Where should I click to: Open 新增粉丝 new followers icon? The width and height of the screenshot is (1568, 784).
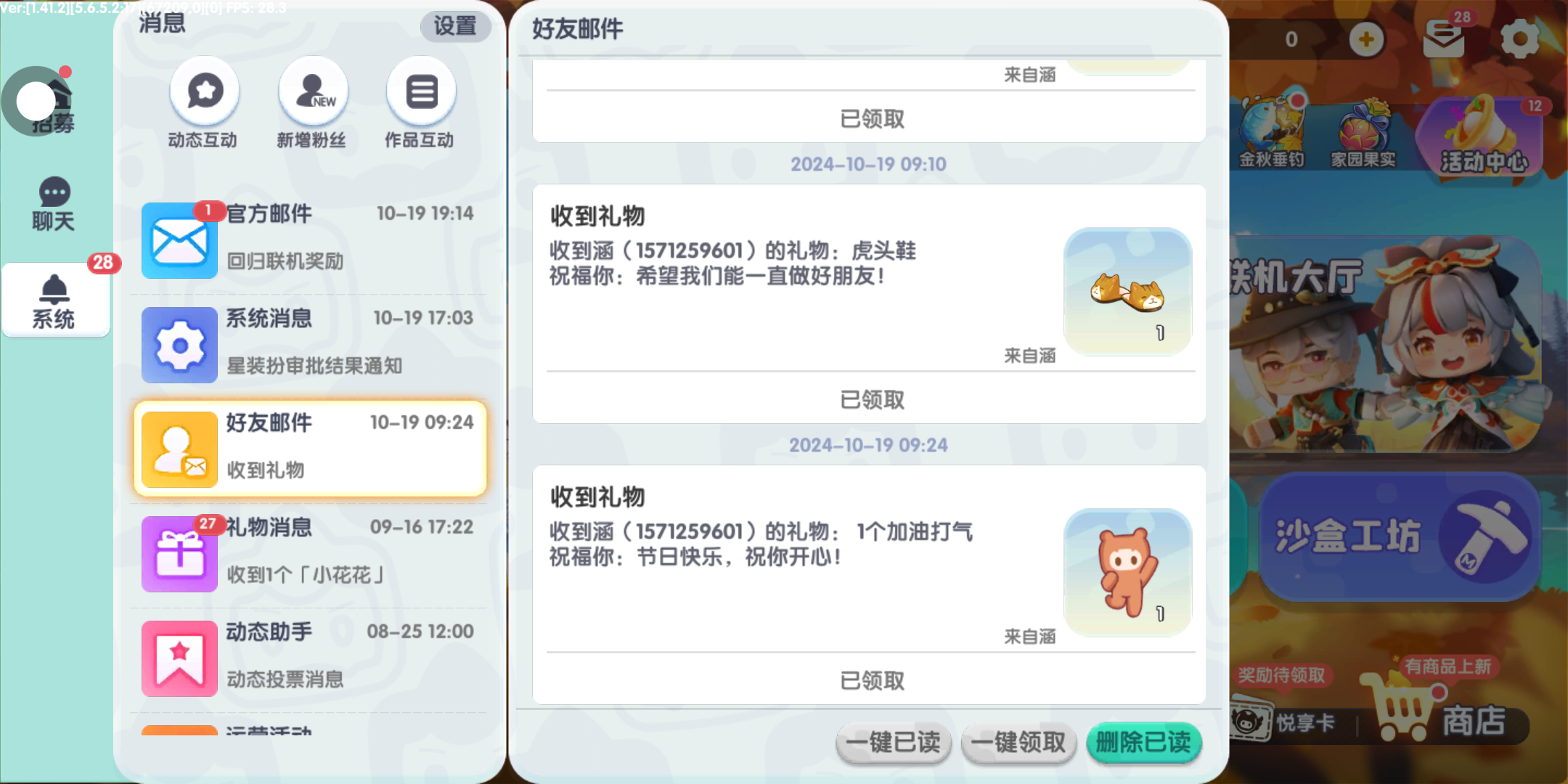313,92
